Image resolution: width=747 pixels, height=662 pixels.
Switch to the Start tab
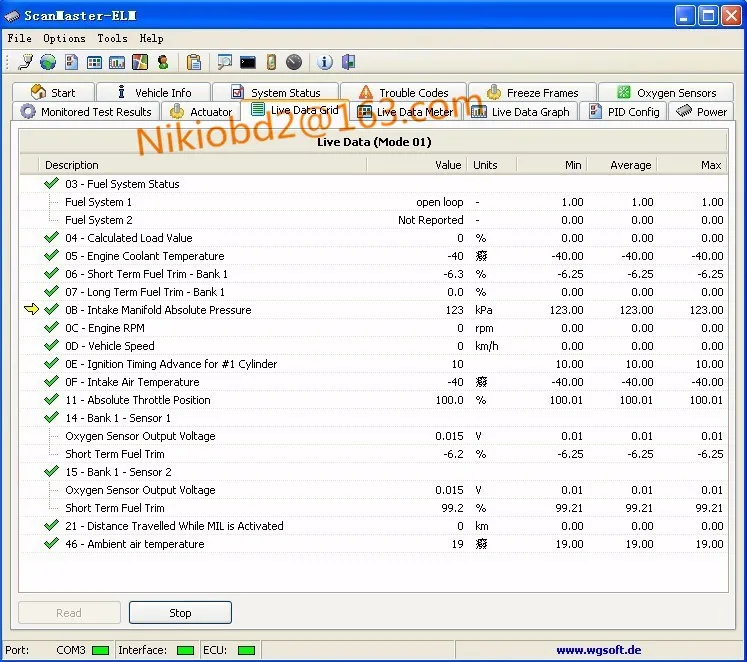(x=53, y=92)
